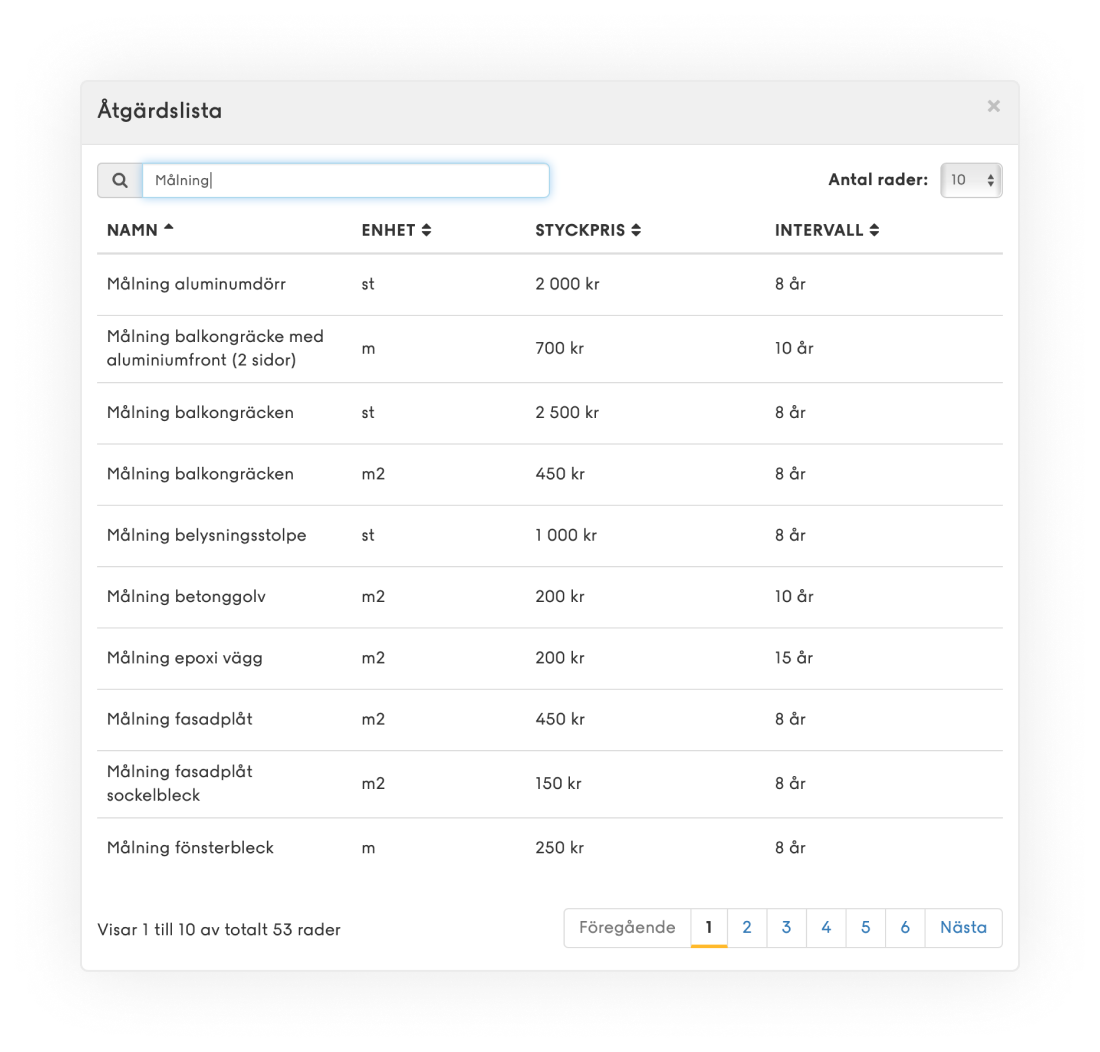Go to last page 6
The width and height of the screenshot is (1100, 1052).
(x=905, y=928)
